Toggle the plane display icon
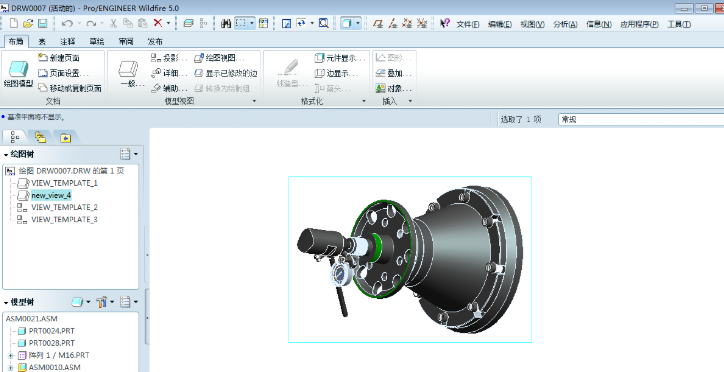The image size is (724, 372). [x=378, y=23]
